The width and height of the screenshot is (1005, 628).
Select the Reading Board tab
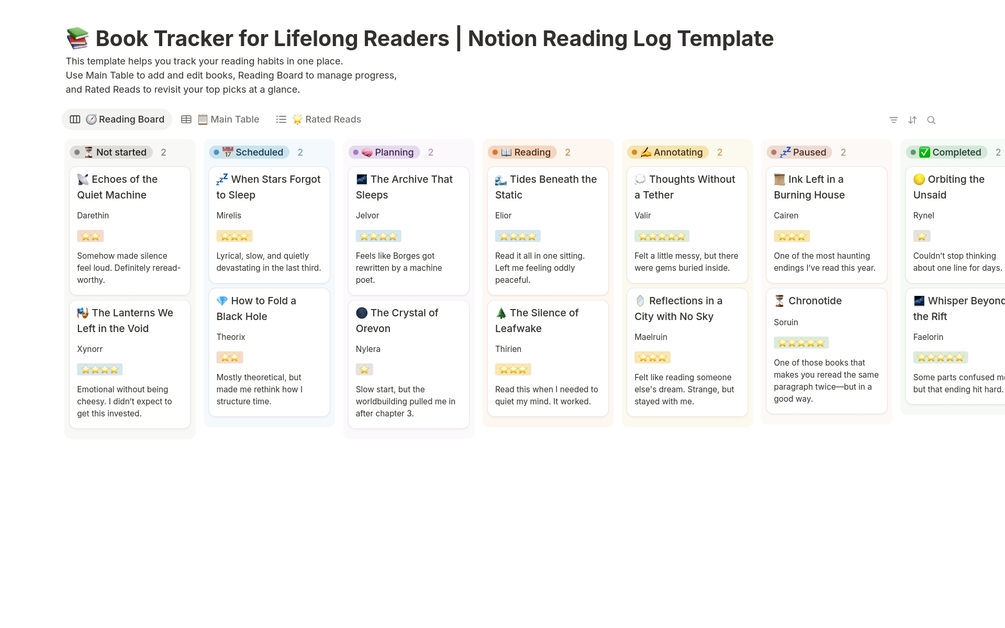pos(117,120)
